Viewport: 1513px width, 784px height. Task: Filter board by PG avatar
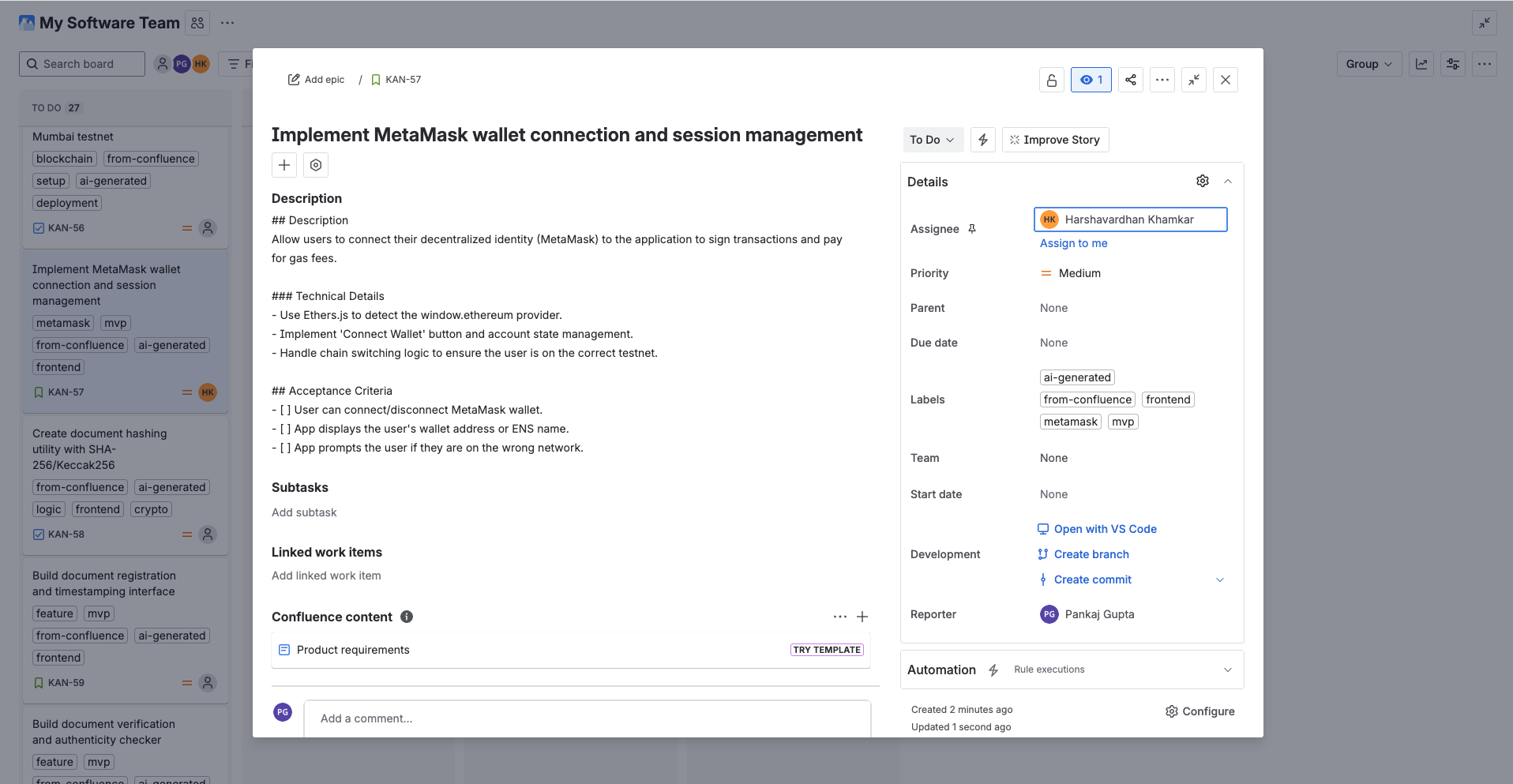[182, 64]
